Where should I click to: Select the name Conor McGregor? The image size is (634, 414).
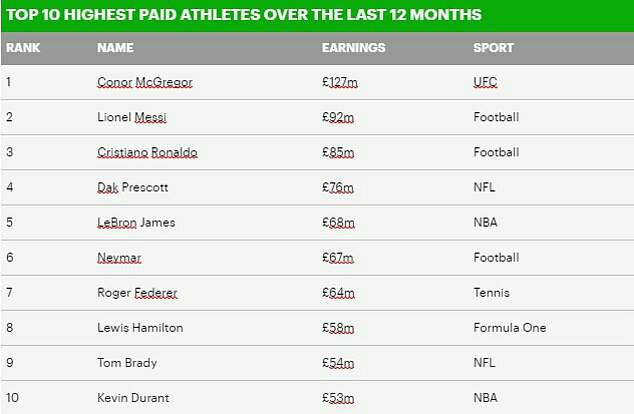tap(145, 82)
